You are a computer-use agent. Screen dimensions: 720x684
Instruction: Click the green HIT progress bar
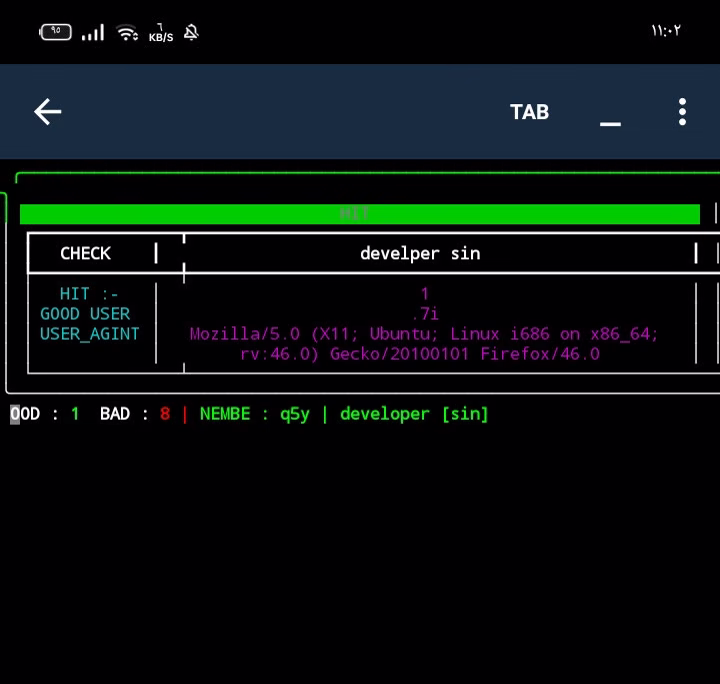point(360,214)
